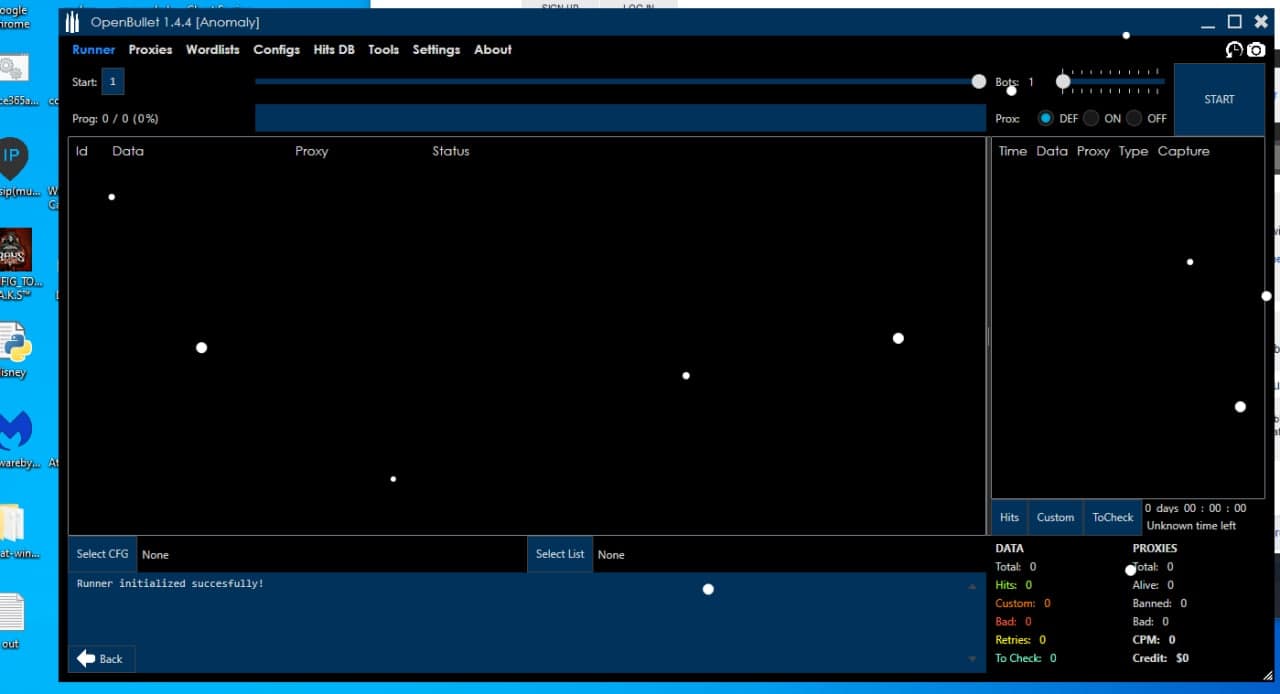This screenshot has height=694, width=1280.
Task: Click the 'CPM: 0' stat
Action: tap(1153, 640)
